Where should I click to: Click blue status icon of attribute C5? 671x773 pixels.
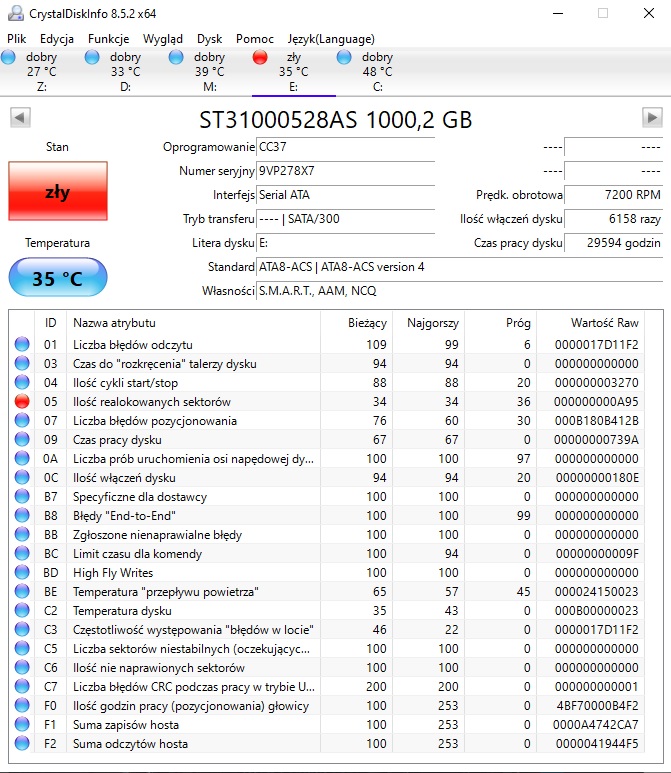pyautogui.click(x=22, y=648)
